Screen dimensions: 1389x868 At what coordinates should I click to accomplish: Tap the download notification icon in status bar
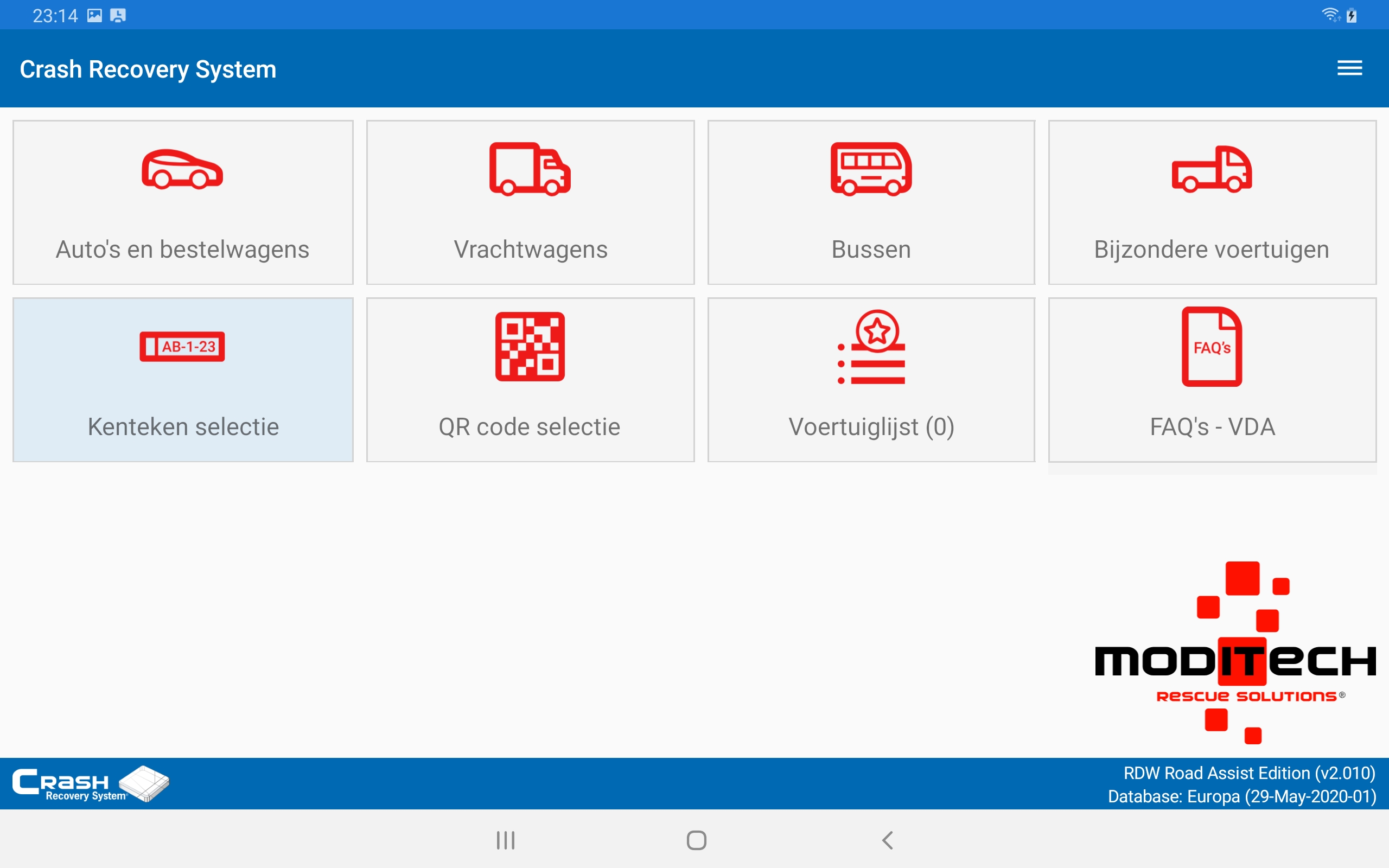pyautogui.click(x=118, y=16)
